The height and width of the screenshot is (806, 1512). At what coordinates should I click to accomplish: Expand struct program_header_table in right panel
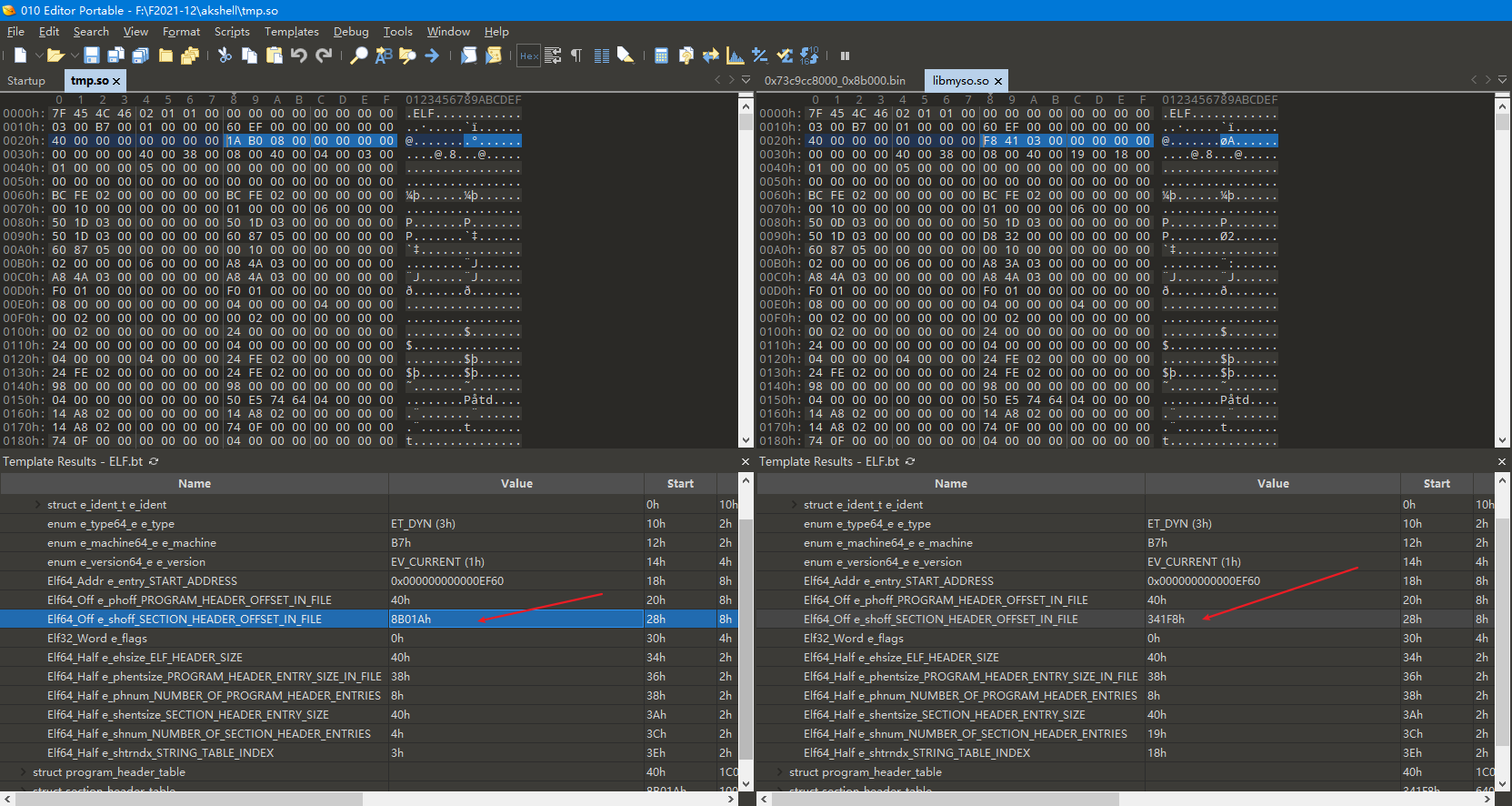(779, 771)
